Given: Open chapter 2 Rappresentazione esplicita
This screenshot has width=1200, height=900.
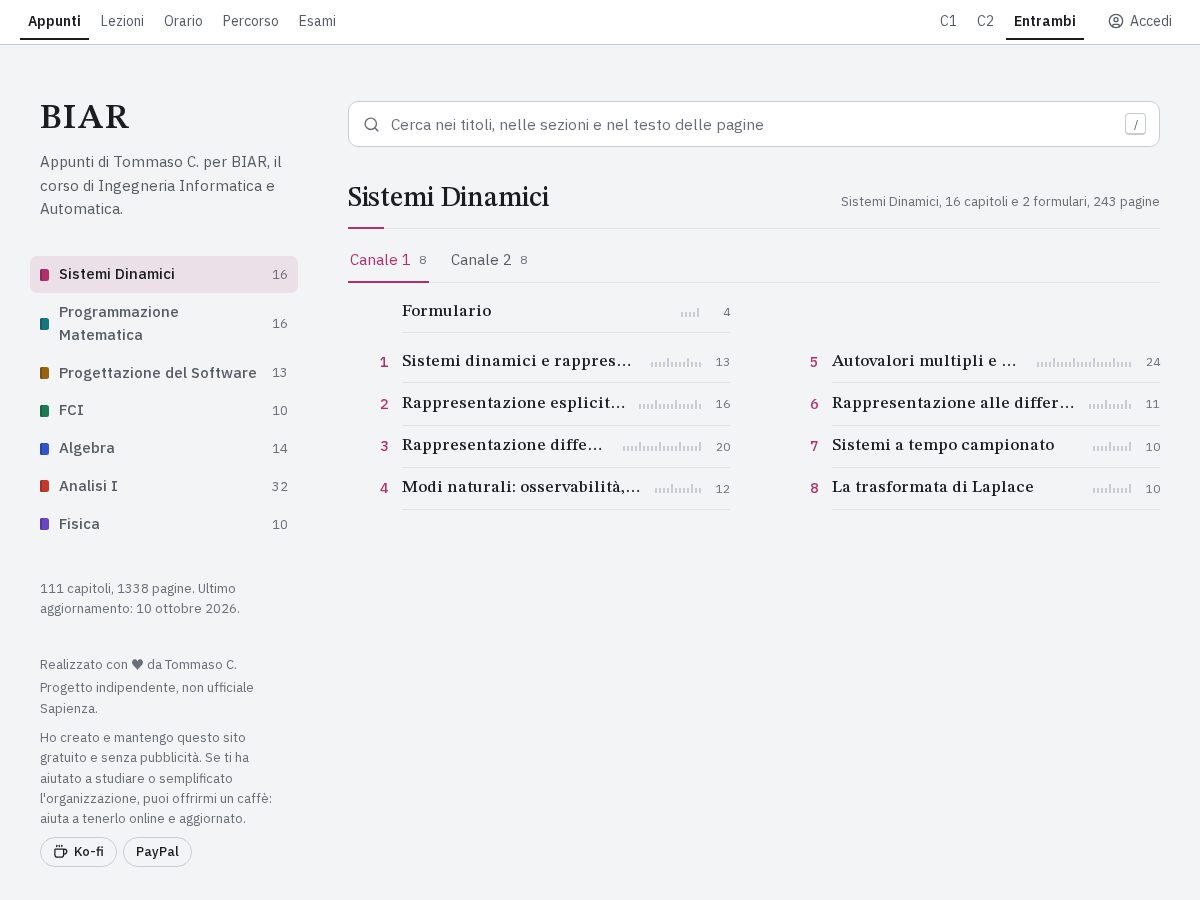Looking at the screenshot, I should pos(555,404).
